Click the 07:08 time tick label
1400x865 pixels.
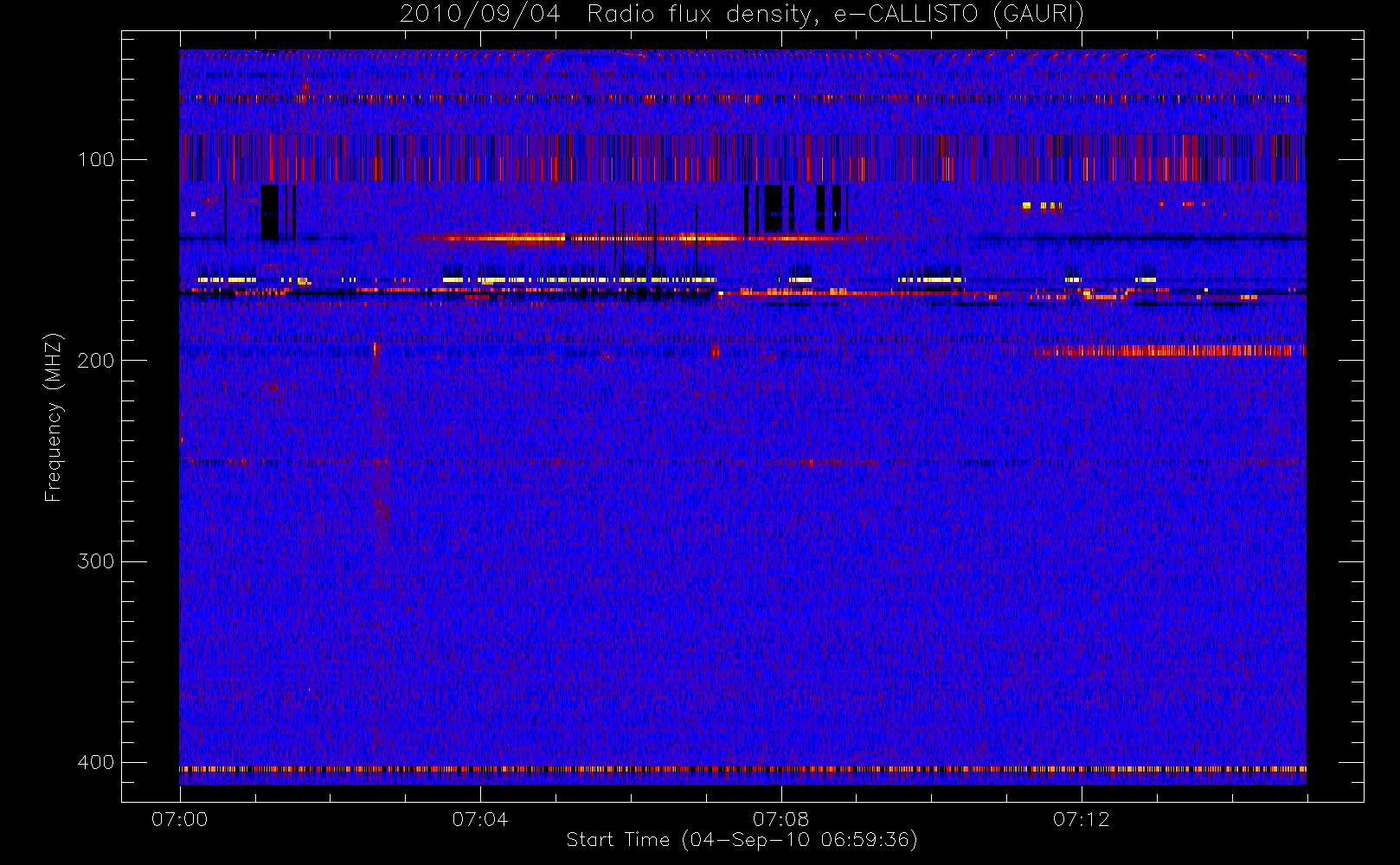click(x=780, y=819)
